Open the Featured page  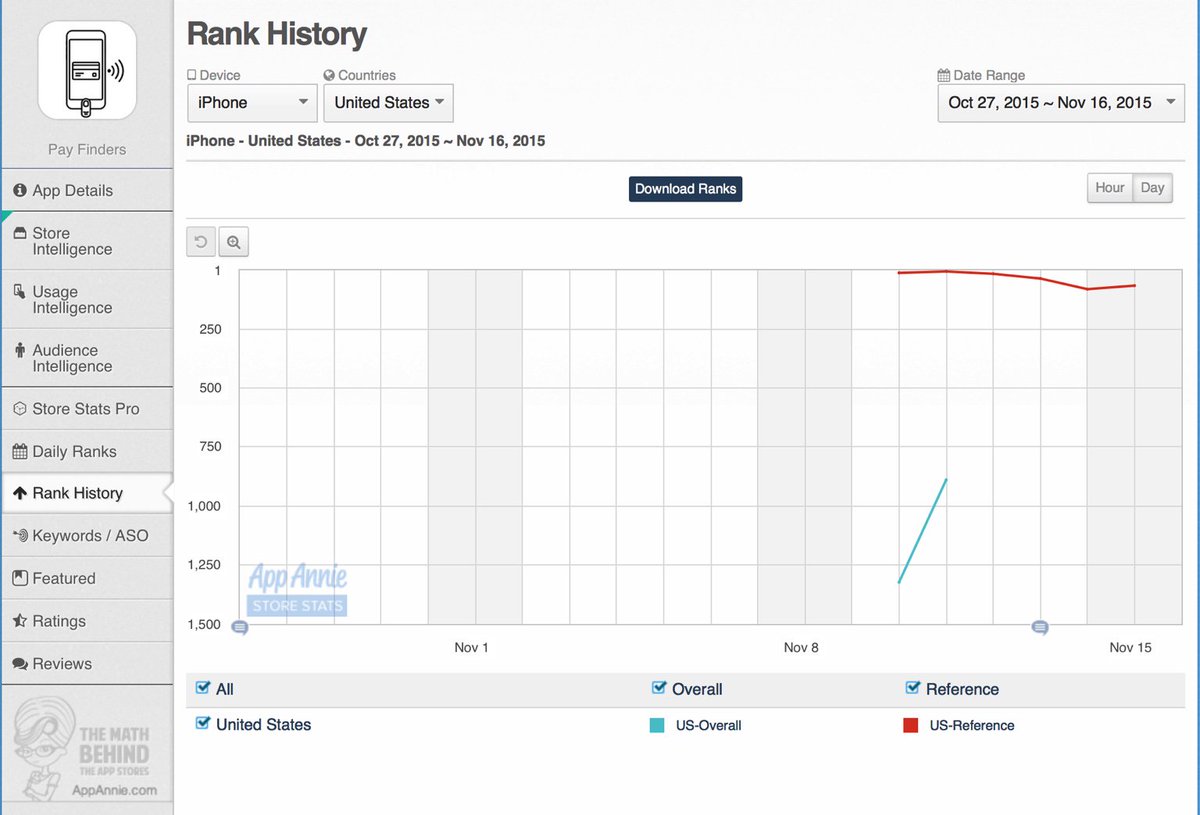click(x=86, y=578)
